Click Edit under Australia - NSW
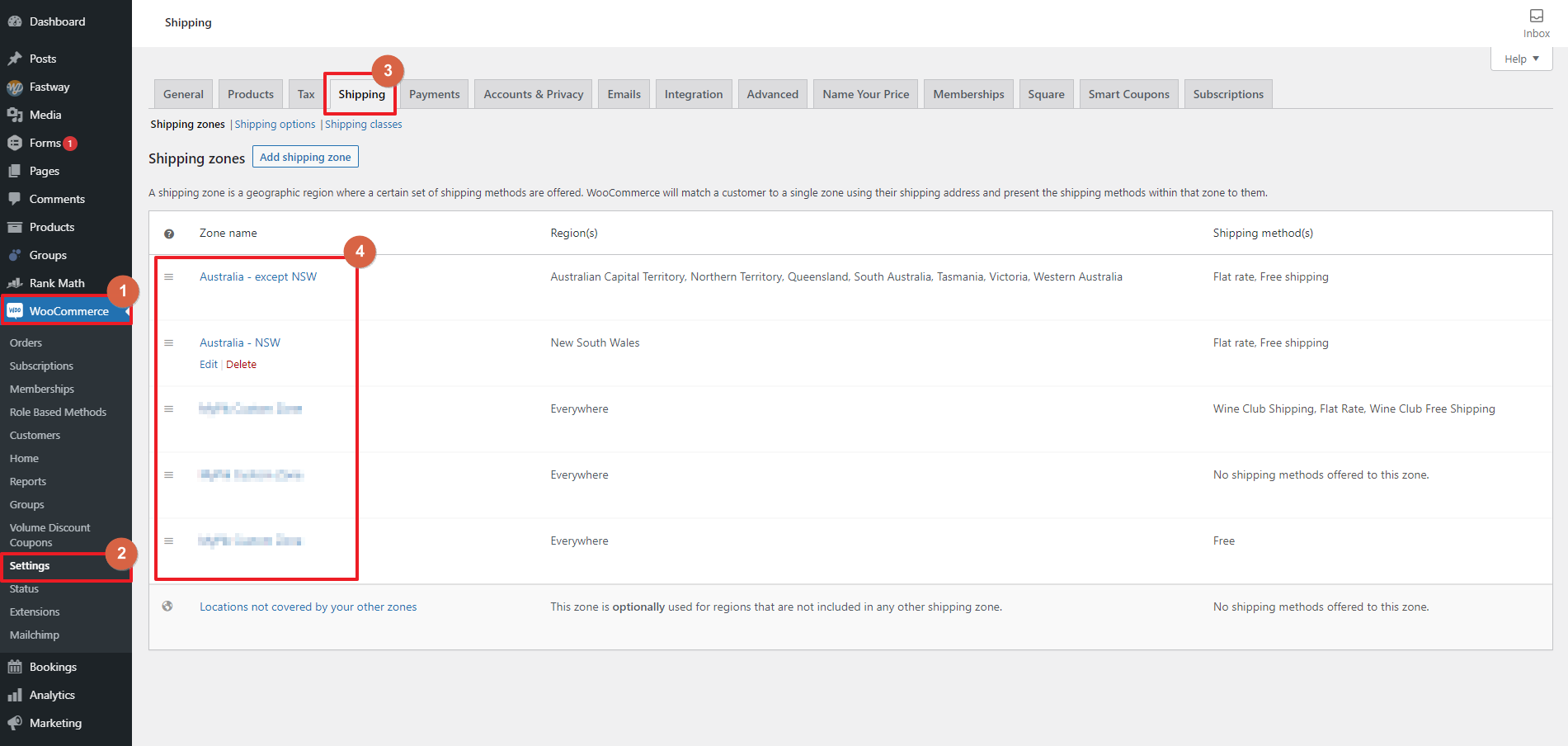Image resolution: width=1568 pixels, height=746 pixels. click(209, 364)
